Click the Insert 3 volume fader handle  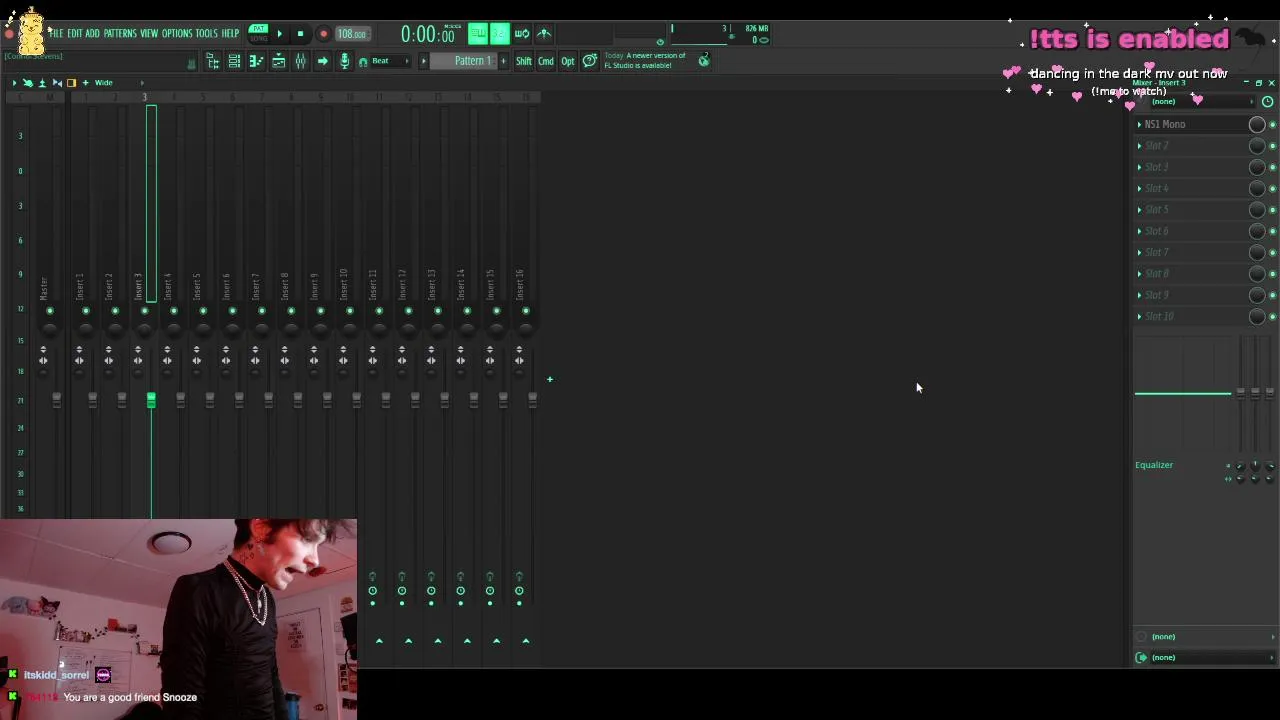(x=151, y=400)
